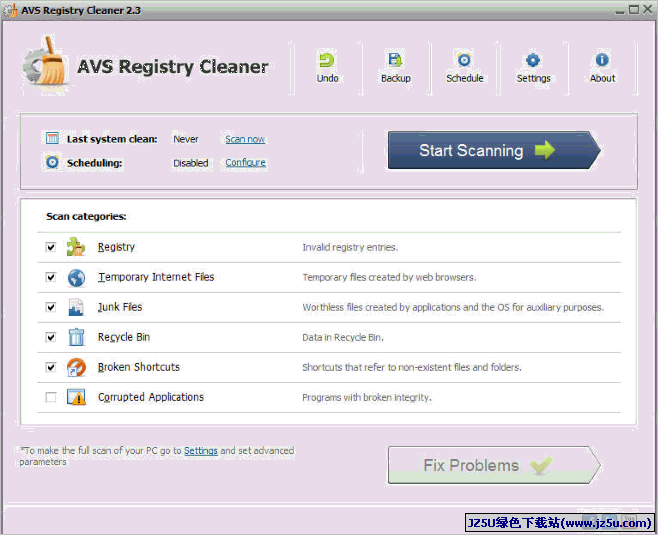Close the AVS Registry Cleaner window
Screen dimensions: 658x535
(648, 9)
